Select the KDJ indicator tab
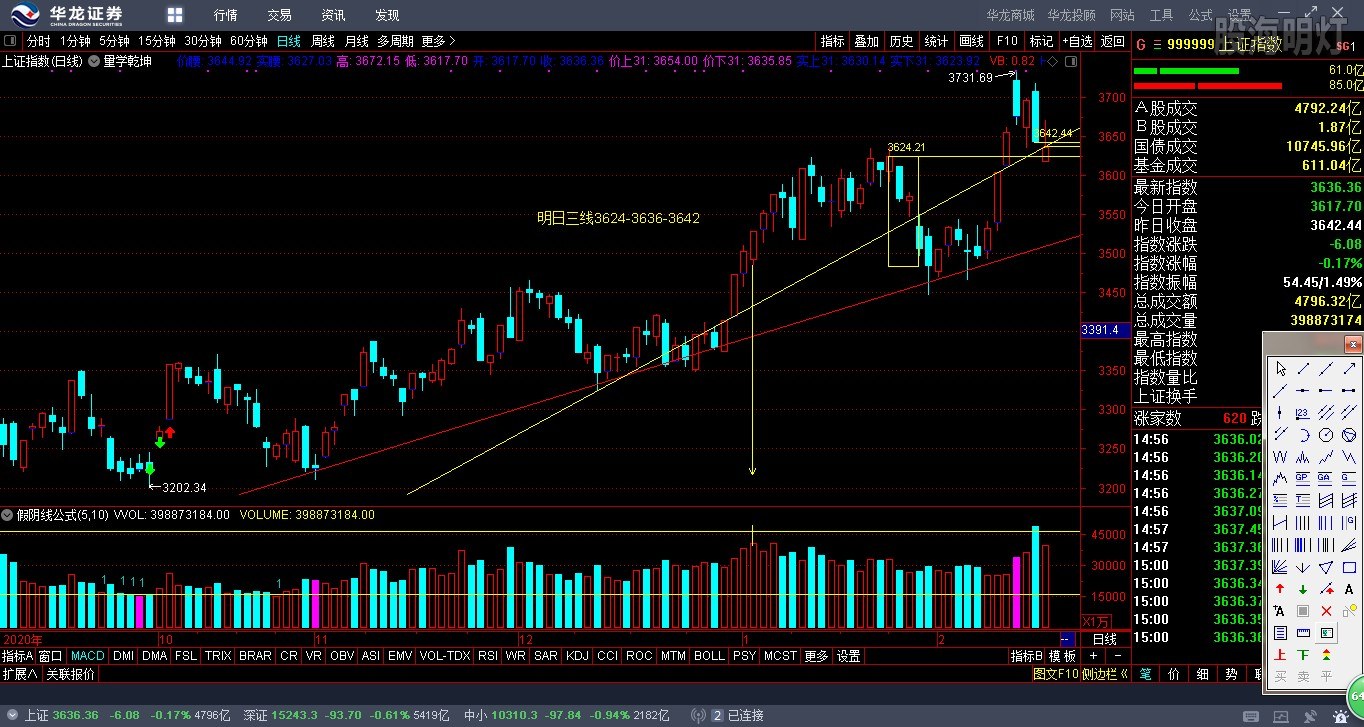This screenshot has height=727, width=1364. tap(577, 656)
